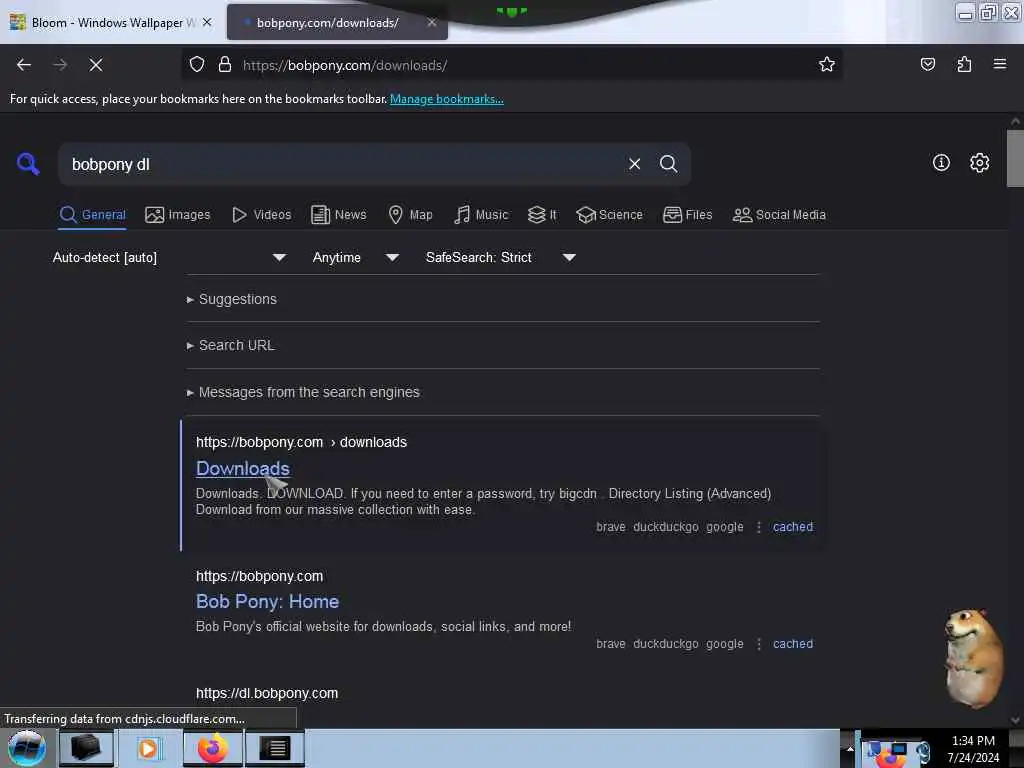Close the Bloom Windows Wallpaper tab
This screenshot has height=768, width=1024.
point(207,22)
